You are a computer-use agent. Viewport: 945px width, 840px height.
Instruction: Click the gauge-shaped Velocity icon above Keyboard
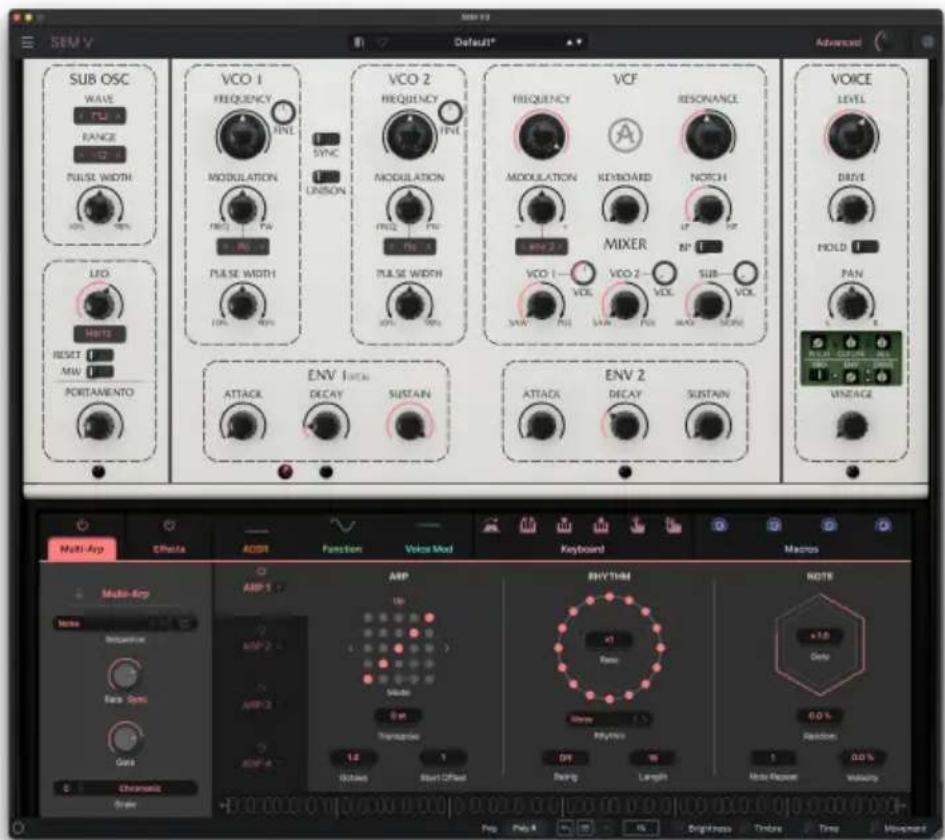pos(491,526)
